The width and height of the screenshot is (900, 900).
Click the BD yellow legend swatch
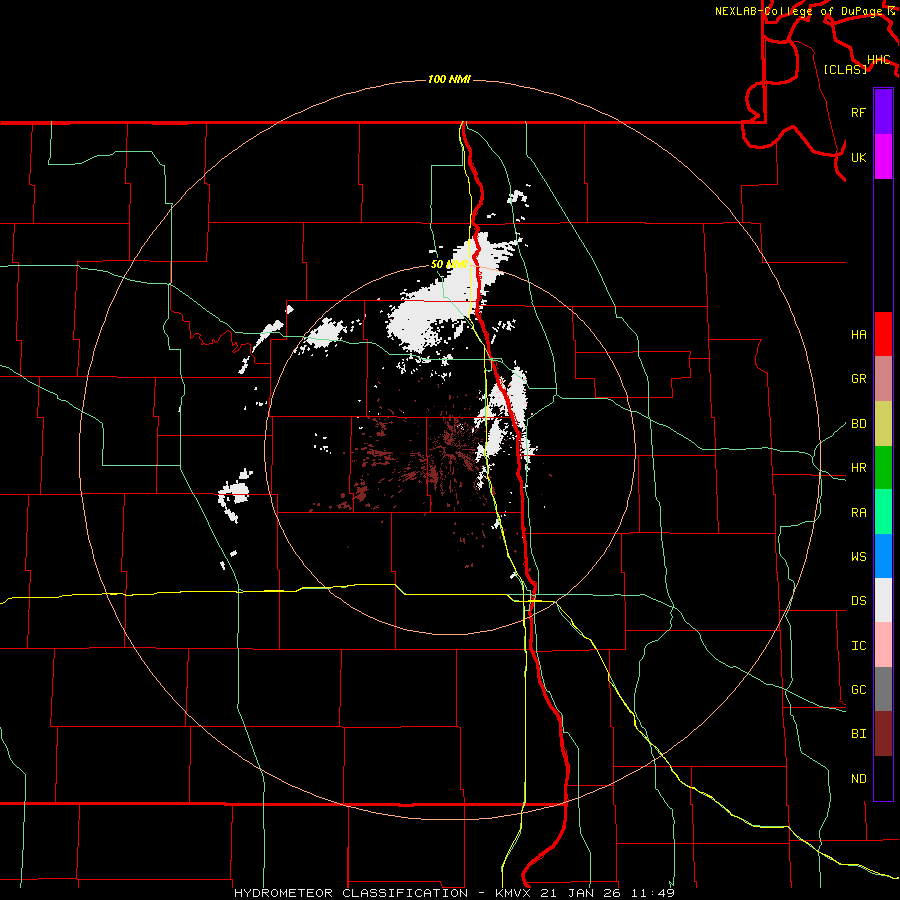tap(883, 423)
